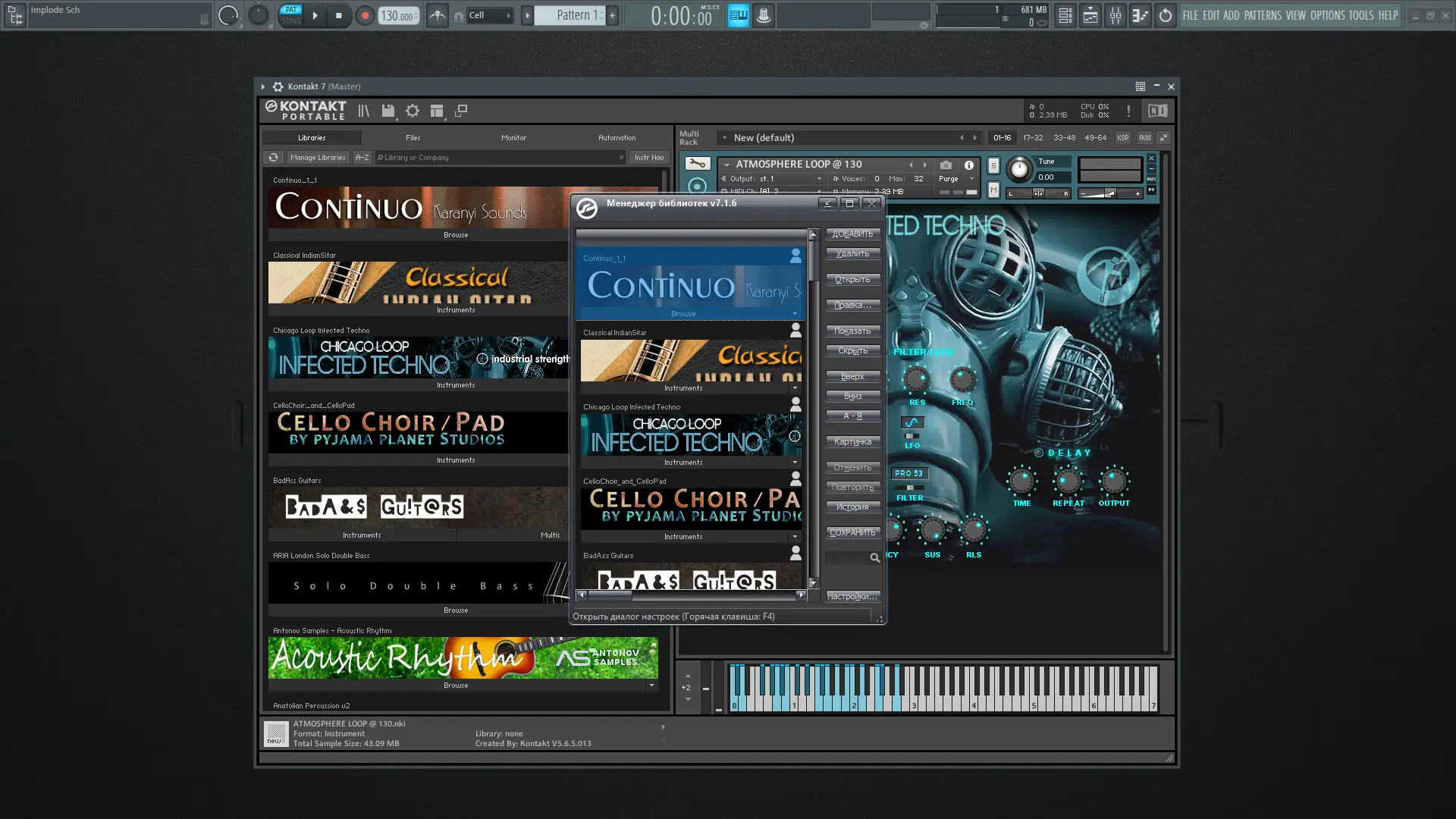Solo the Atmosphere Loop instrument

[993, 165]
